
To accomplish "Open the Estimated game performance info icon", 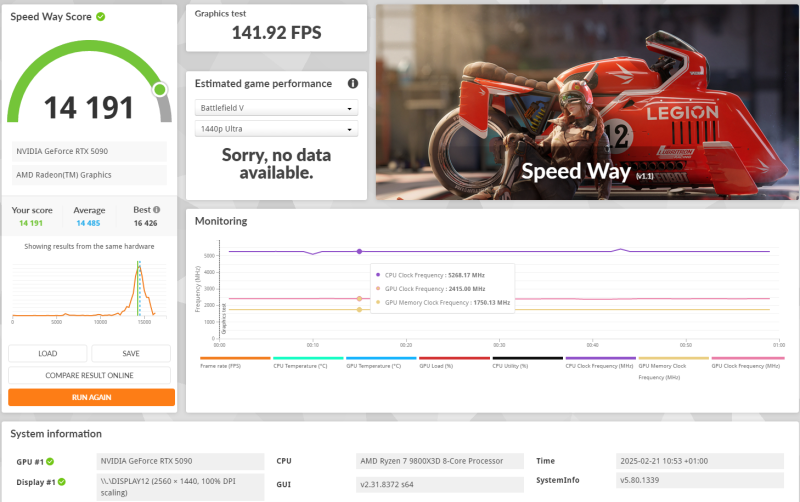I will pyautogui.click(x=353, y=83).
